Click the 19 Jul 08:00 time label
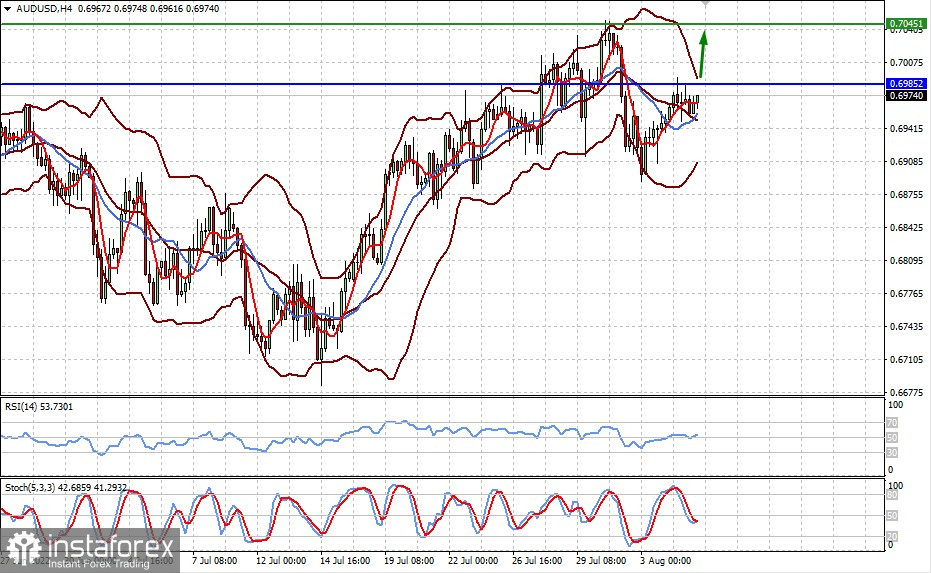The image size is (931, 573). [x=409, y=561]
